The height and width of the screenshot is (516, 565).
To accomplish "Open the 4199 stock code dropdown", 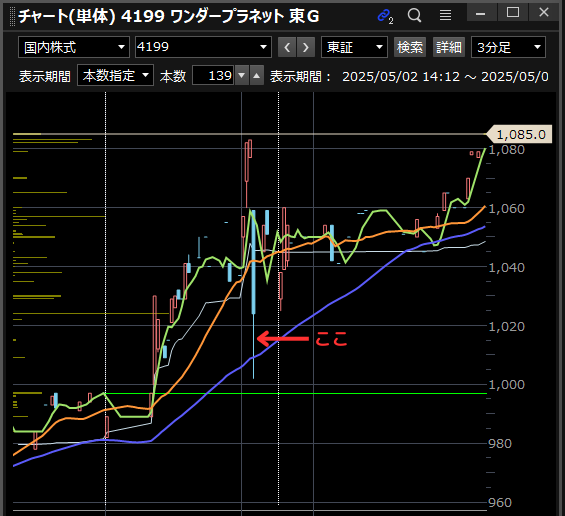I will coord(203,47).
